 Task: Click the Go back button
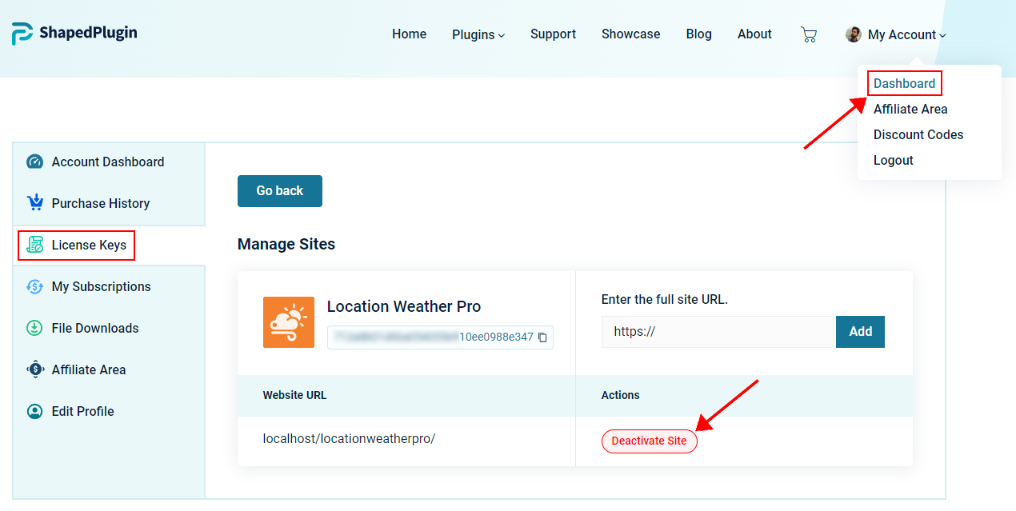pyautogui.click(x=279, y=190)
